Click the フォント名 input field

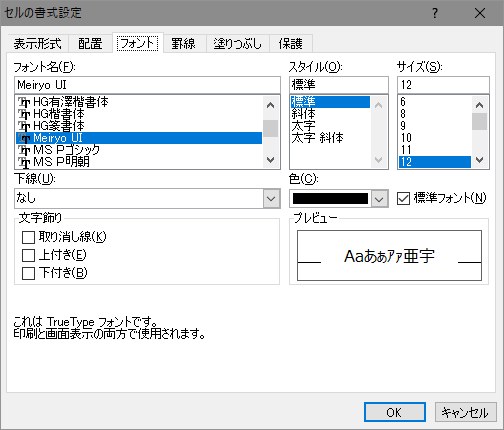coord(147,85)
